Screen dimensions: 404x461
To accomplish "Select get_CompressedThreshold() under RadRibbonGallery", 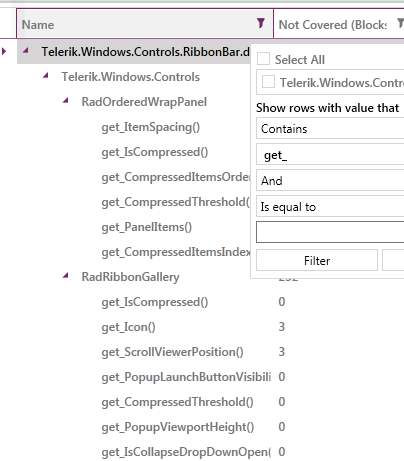I will pyautogui.click(x=177, y=402).
